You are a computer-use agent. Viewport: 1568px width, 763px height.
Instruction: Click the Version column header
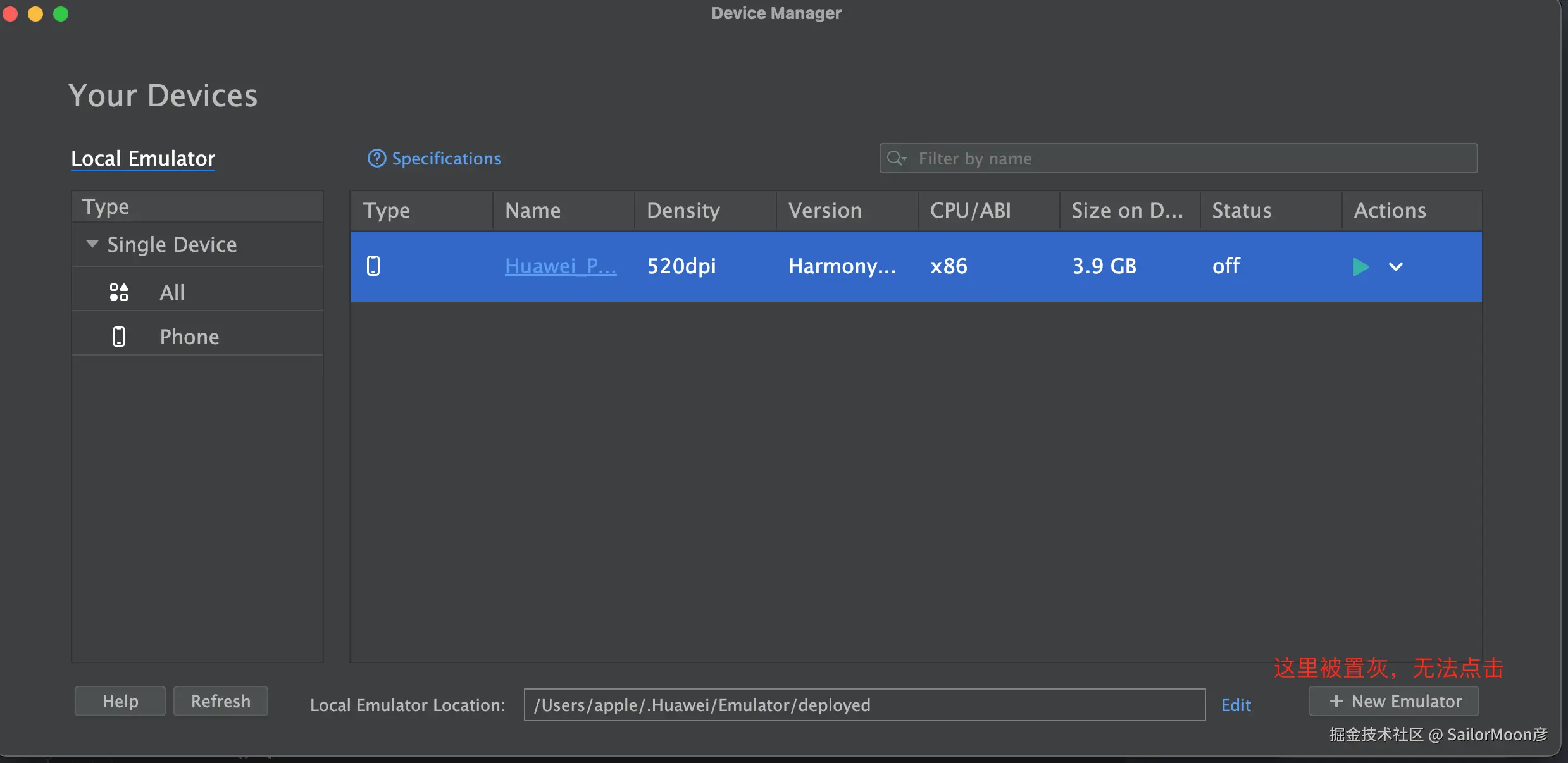pos(825,211)
